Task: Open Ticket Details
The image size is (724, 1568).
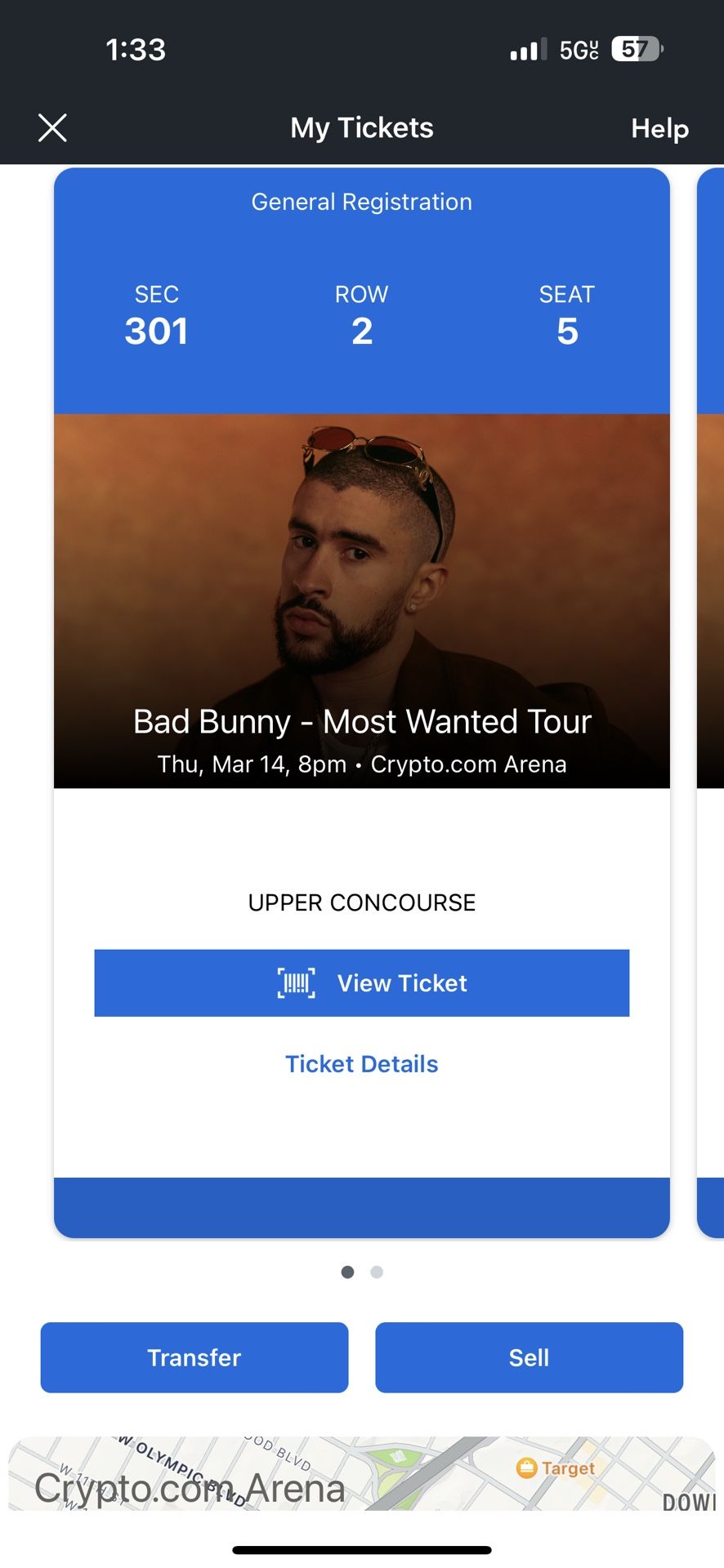Action: (x=362, y=1063)
